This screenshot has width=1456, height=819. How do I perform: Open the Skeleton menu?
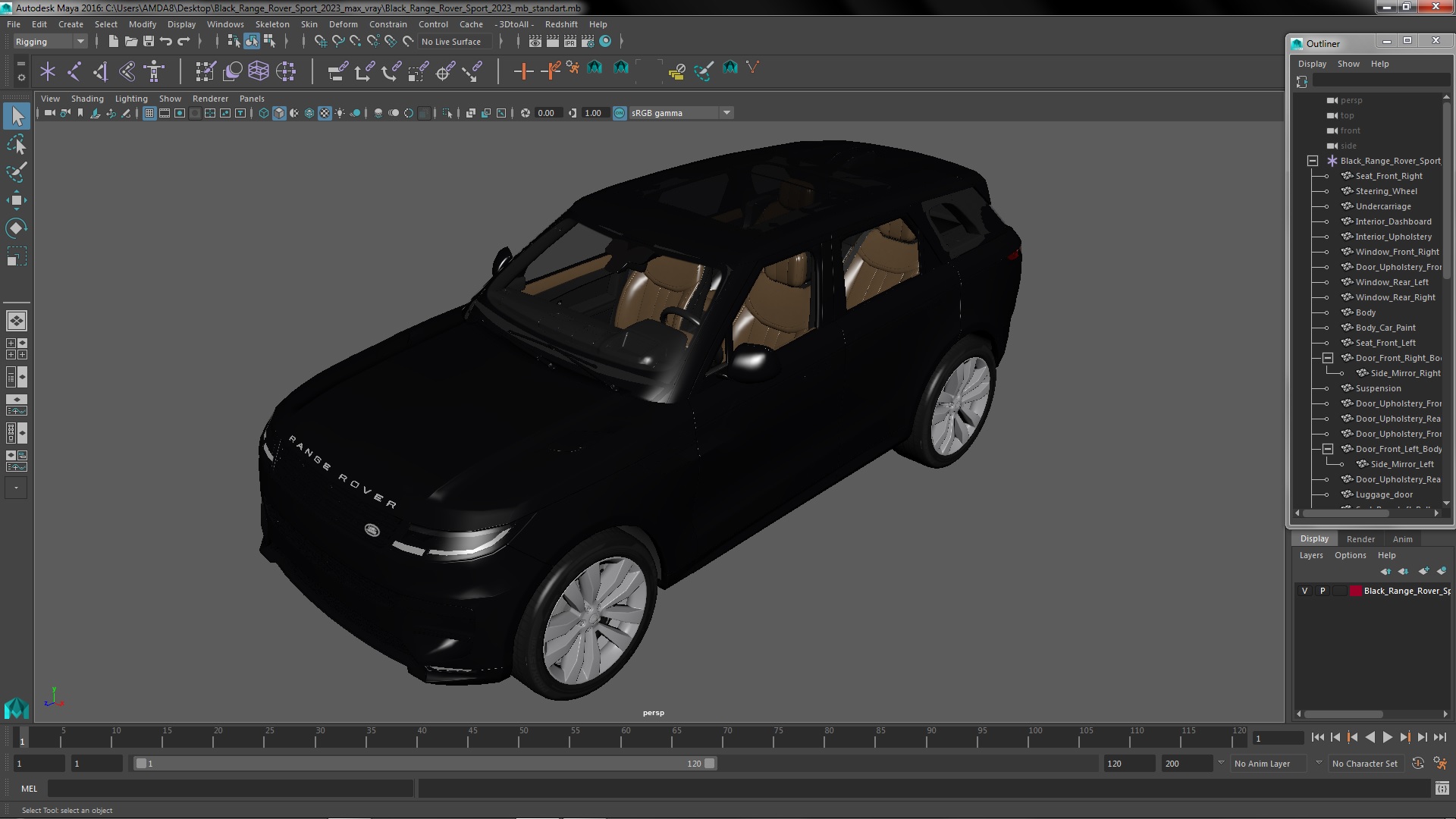tap(271, 24)
